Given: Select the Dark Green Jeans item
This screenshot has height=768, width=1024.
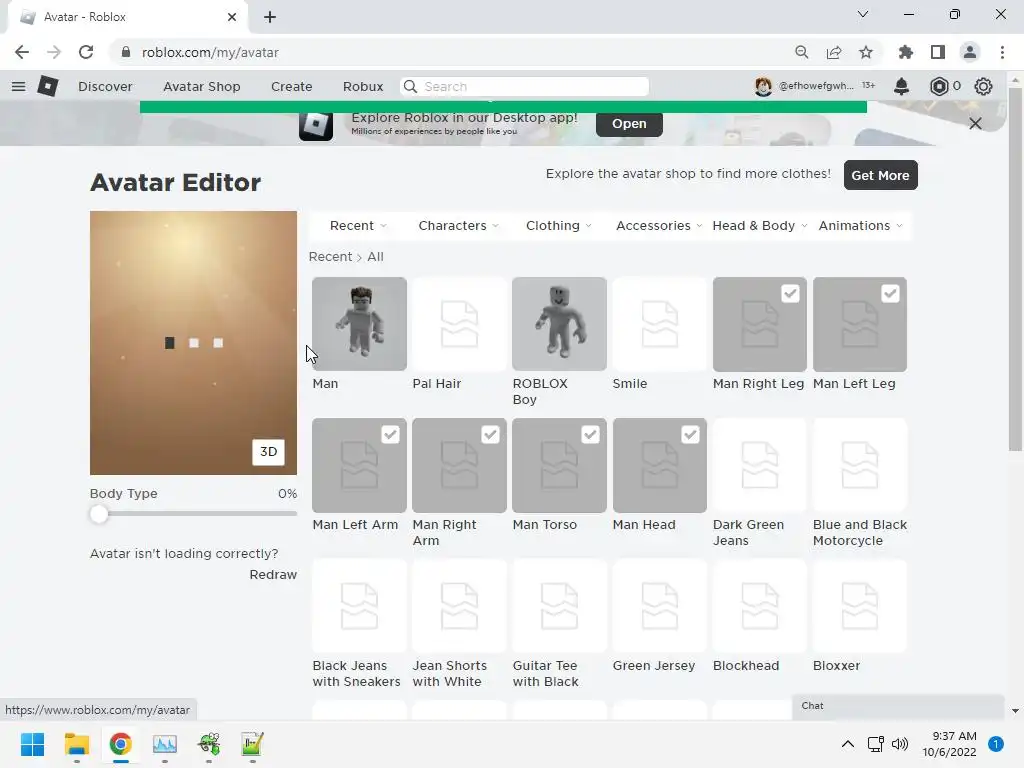Looking at the screenshot, I should point(760,465).
